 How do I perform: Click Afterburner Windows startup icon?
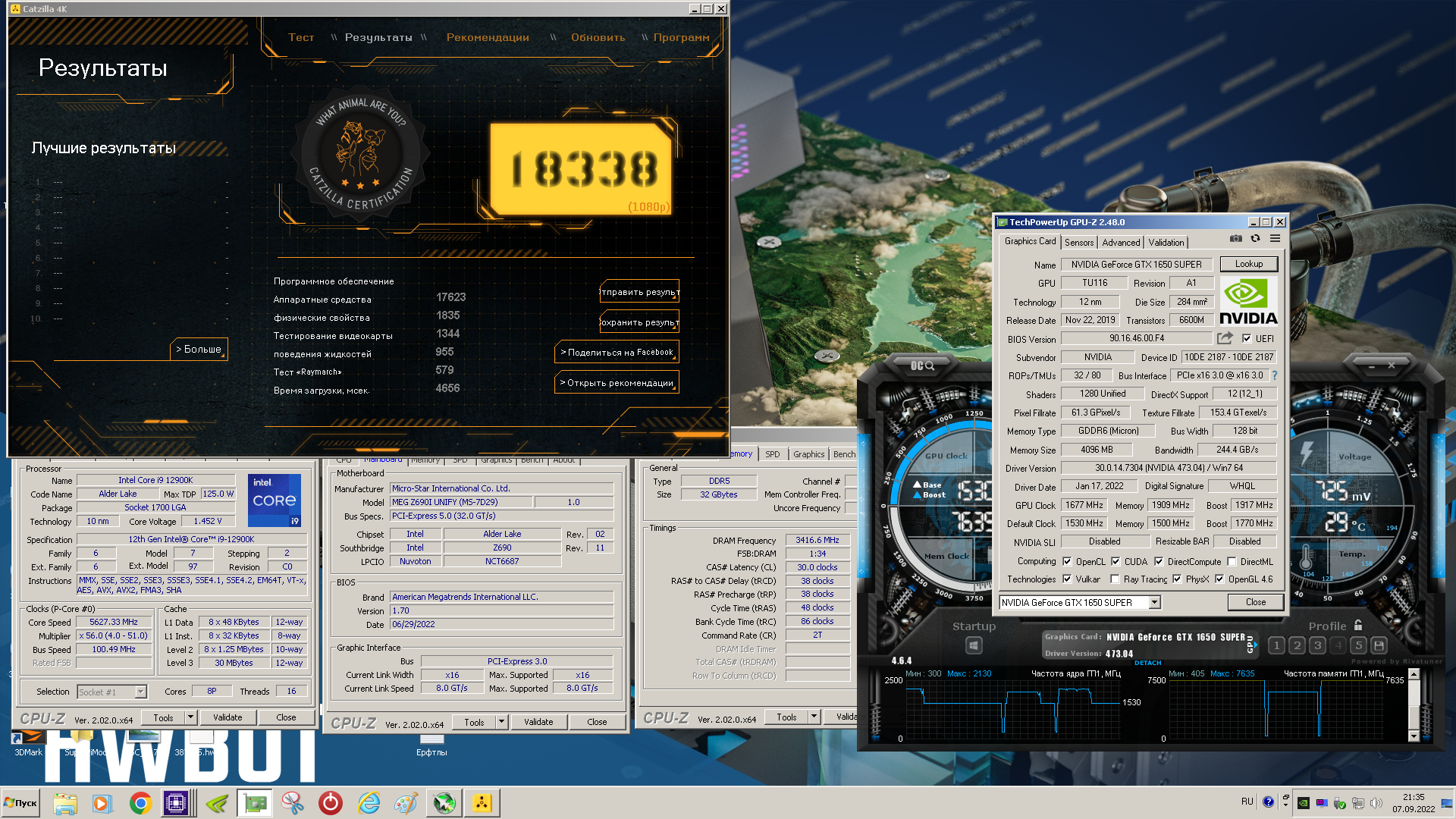(x=974, y=645)
